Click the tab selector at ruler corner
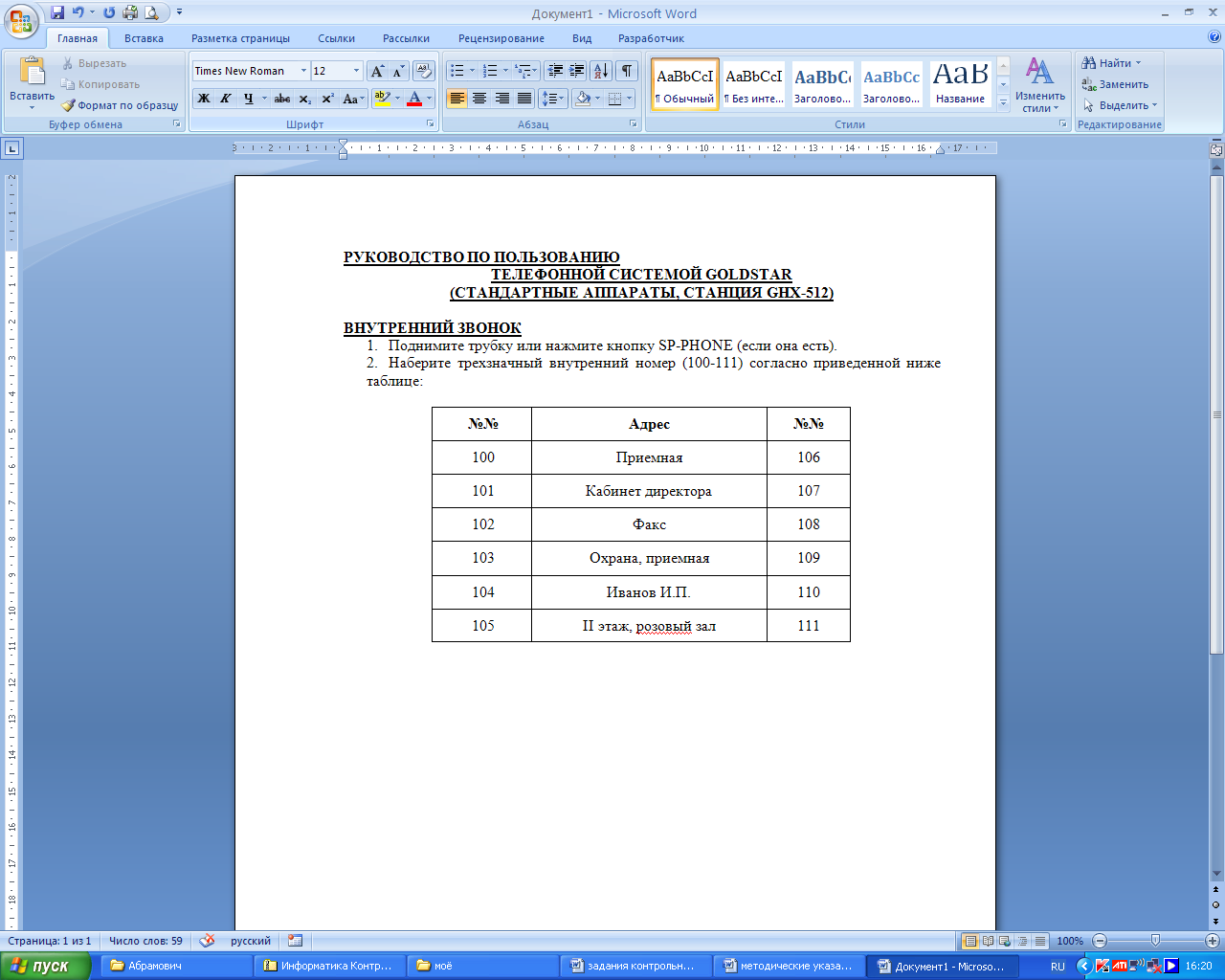This screenshot has width=1225, height=980. coord(11,148)
